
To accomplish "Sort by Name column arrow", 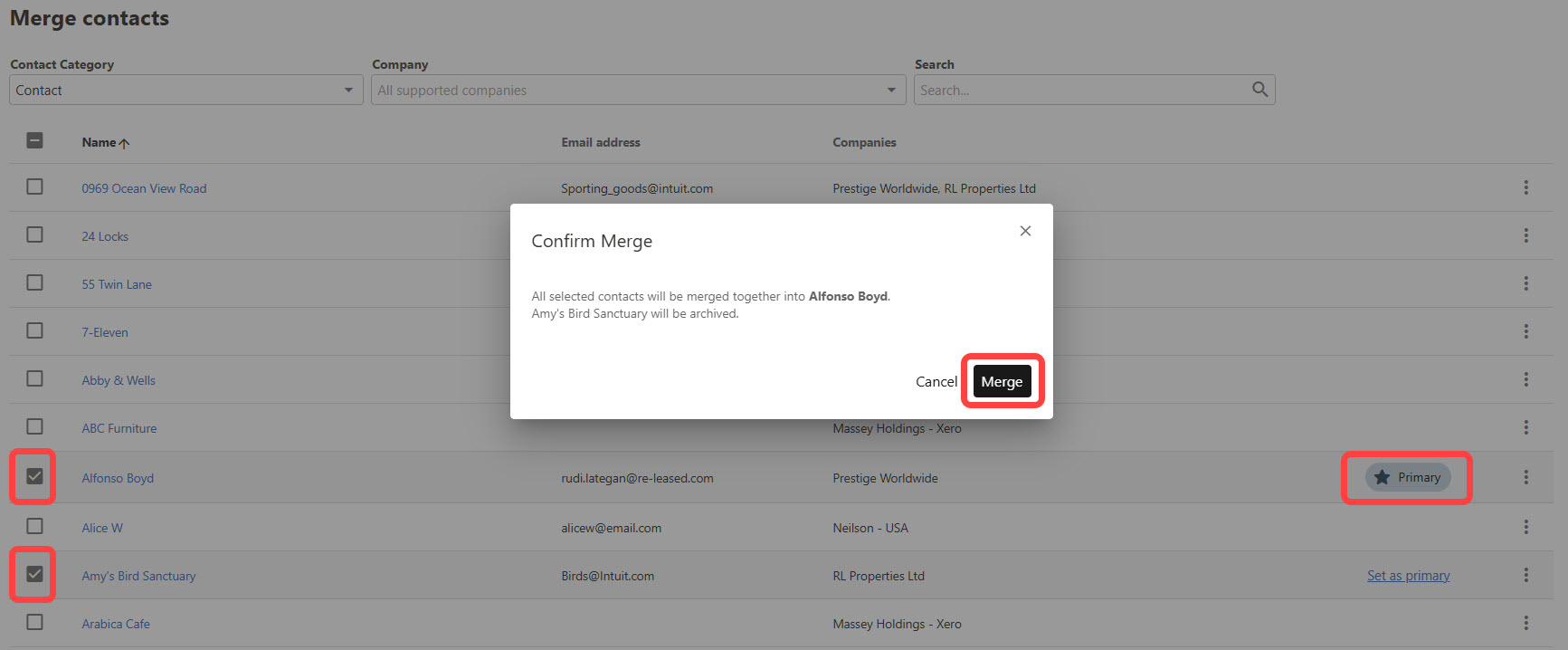I will click(x=124, y=143).
